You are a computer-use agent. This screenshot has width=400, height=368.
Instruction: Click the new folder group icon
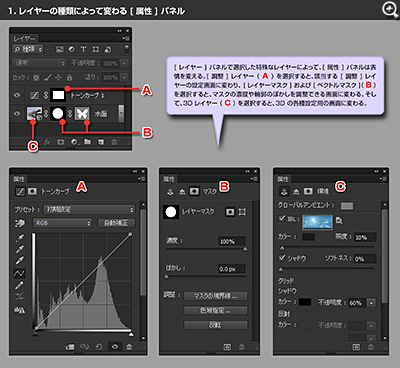pyautogui.click(x=87, y=142)
